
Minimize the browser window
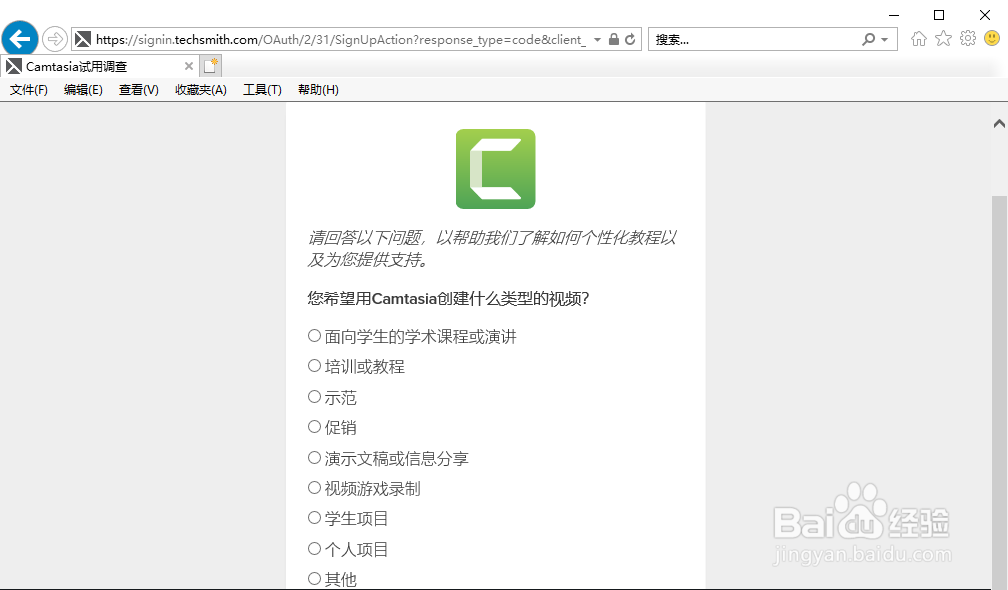click(894, 15)
